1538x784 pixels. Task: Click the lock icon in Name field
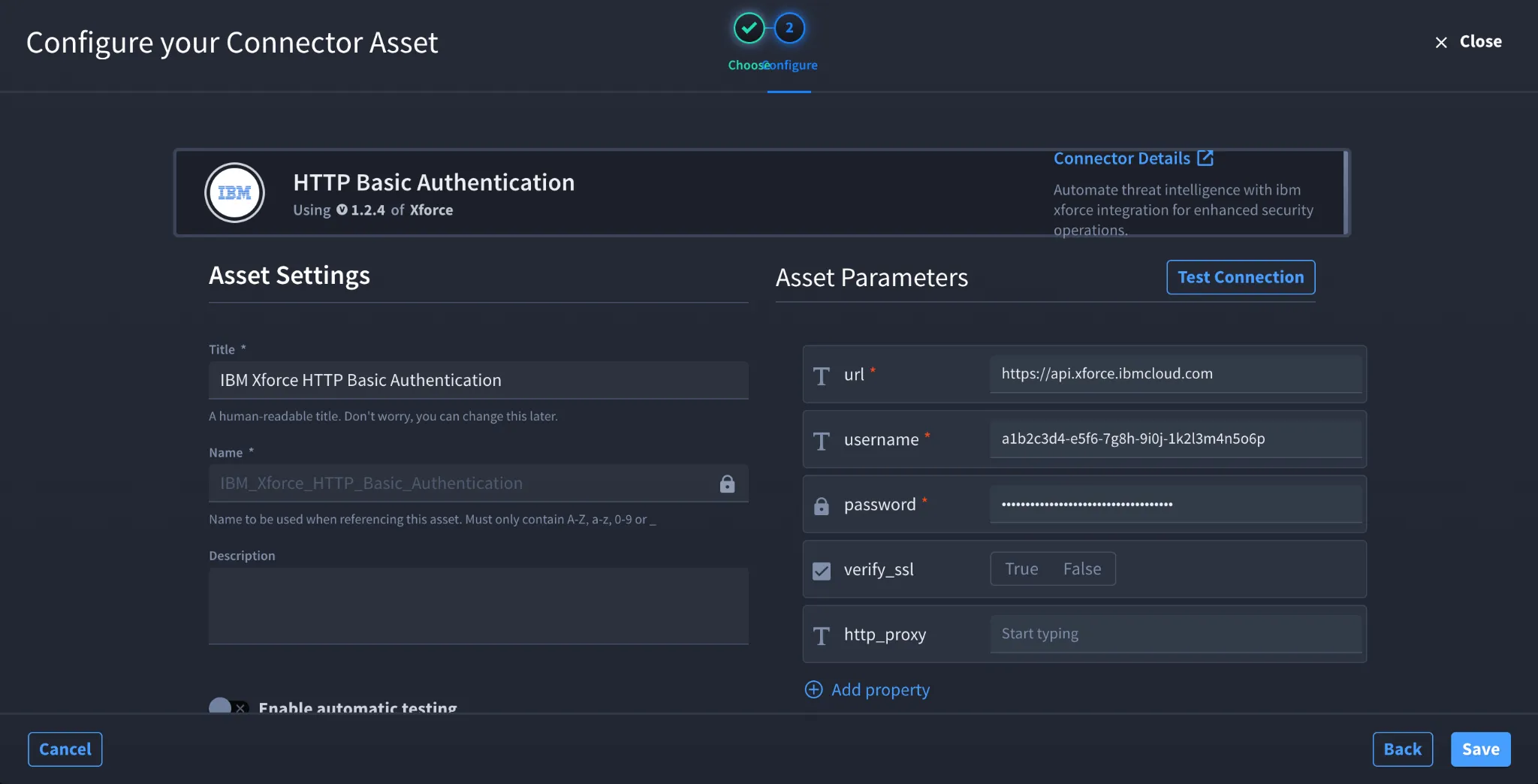tap(727, 484)
